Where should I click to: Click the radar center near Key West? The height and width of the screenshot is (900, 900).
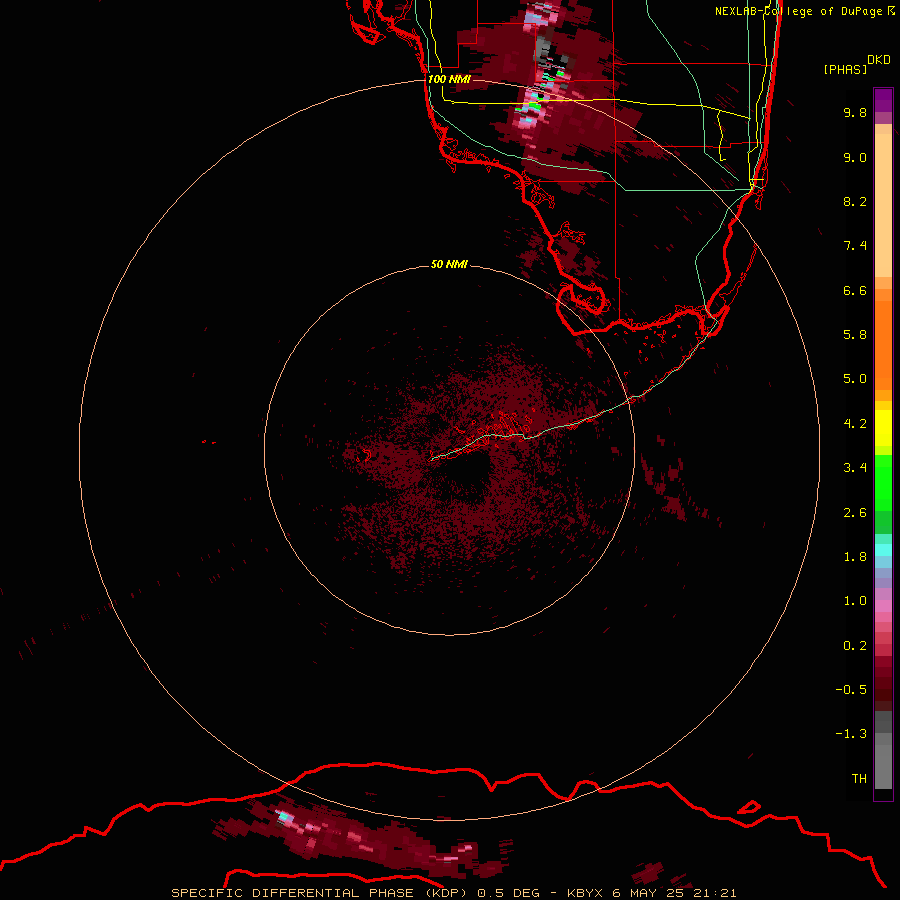449,451
